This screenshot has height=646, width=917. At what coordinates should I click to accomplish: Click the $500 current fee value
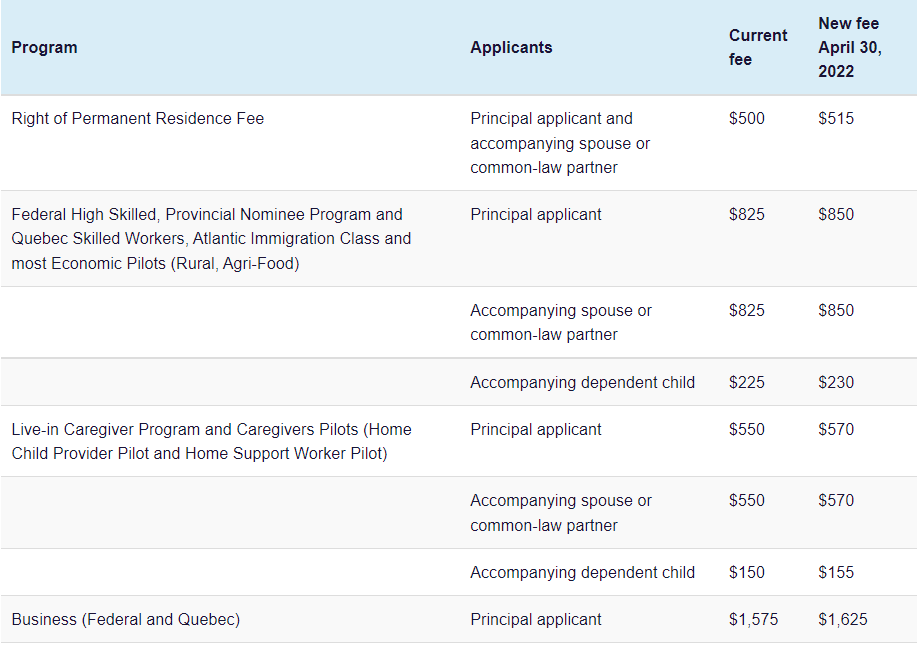(747, 119)
